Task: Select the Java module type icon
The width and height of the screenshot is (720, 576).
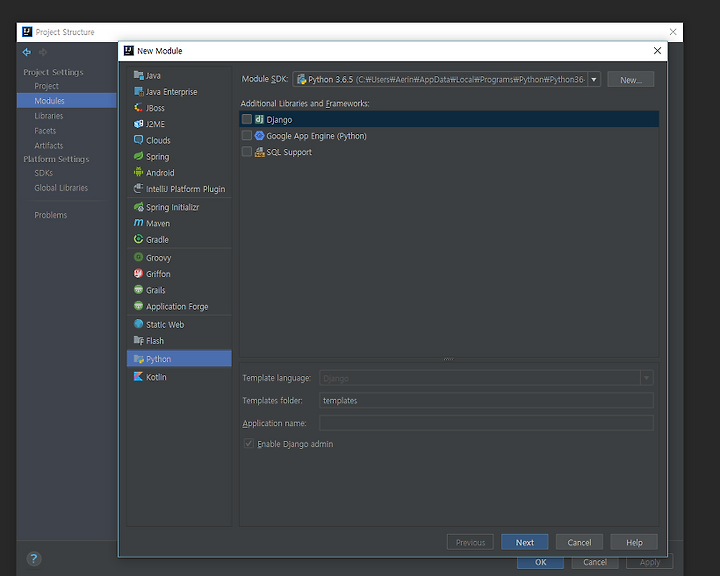Action: point(138,75)
